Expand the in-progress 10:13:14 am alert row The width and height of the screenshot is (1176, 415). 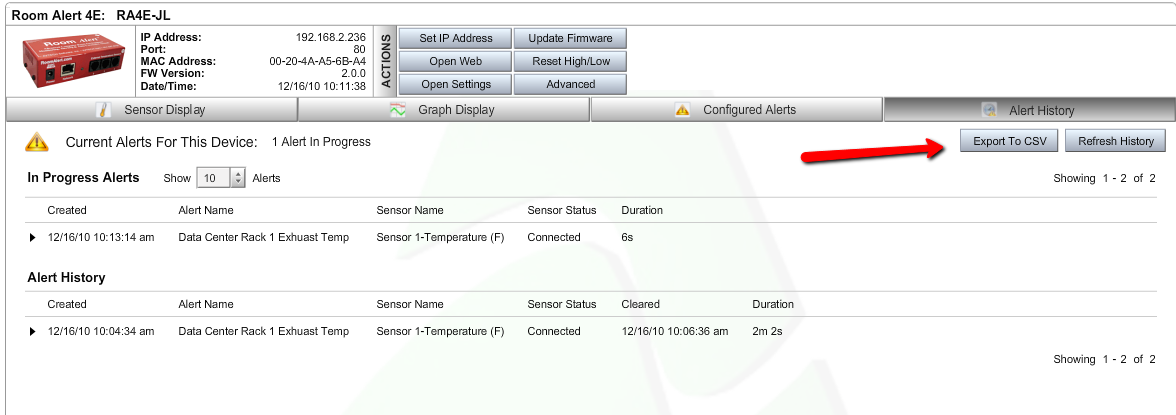[33, 238]
